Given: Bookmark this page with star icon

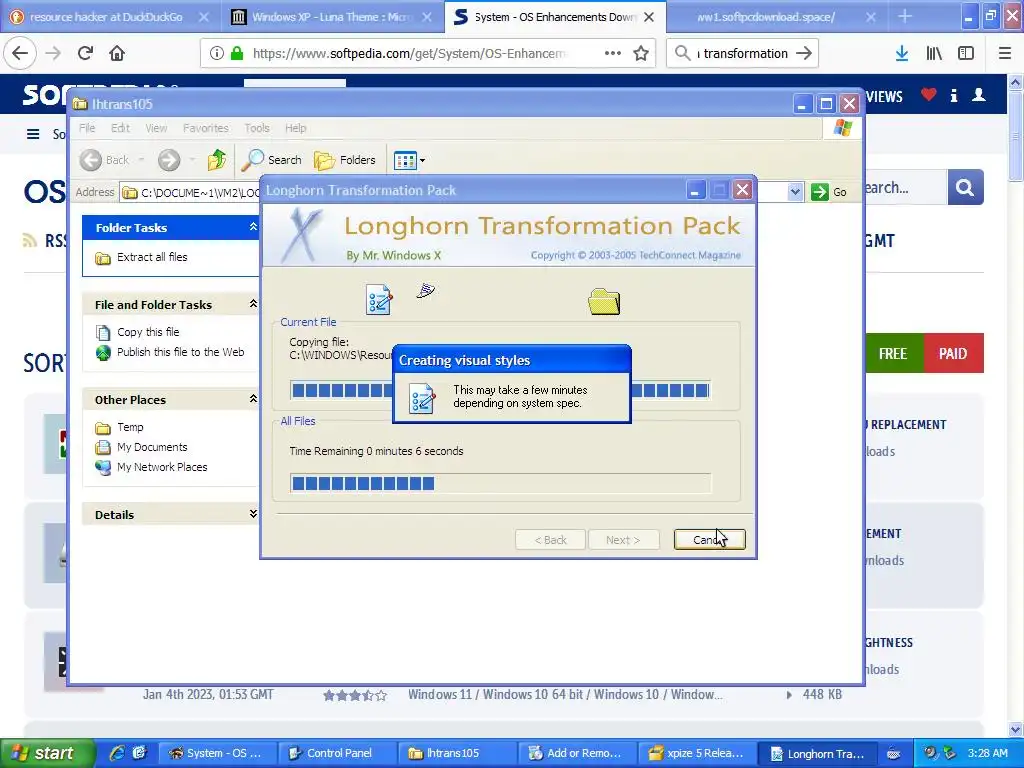Looking at the screenshot, I should [x=641, y=54].
